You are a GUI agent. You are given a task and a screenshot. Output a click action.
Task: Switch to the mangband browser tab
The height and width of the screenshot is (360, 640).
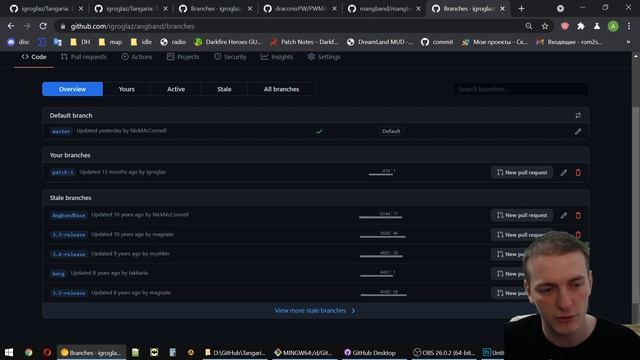coord(384,9)
